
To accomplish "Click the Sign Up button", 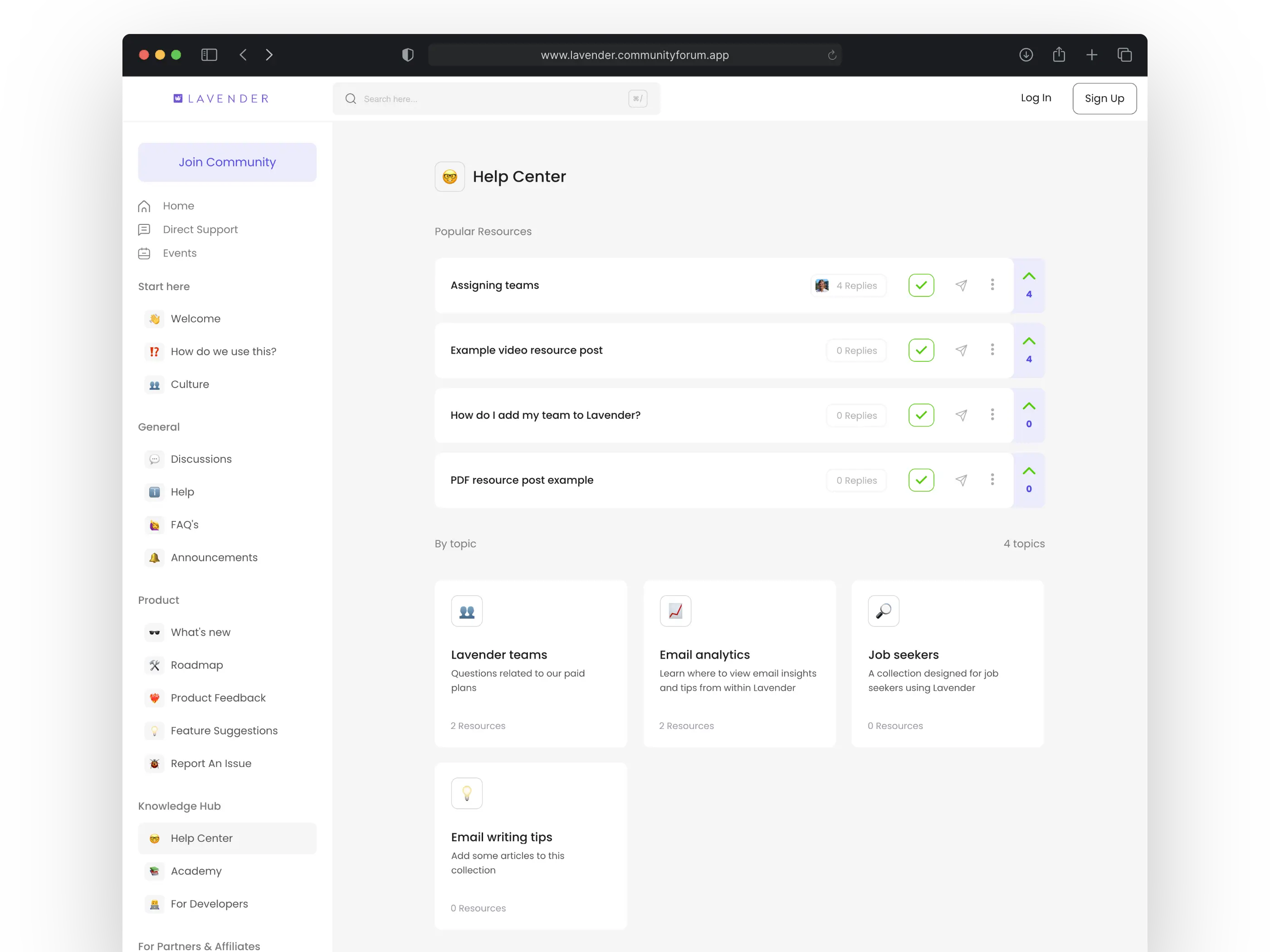I will pyautogui.click(x=1104, y=98).
